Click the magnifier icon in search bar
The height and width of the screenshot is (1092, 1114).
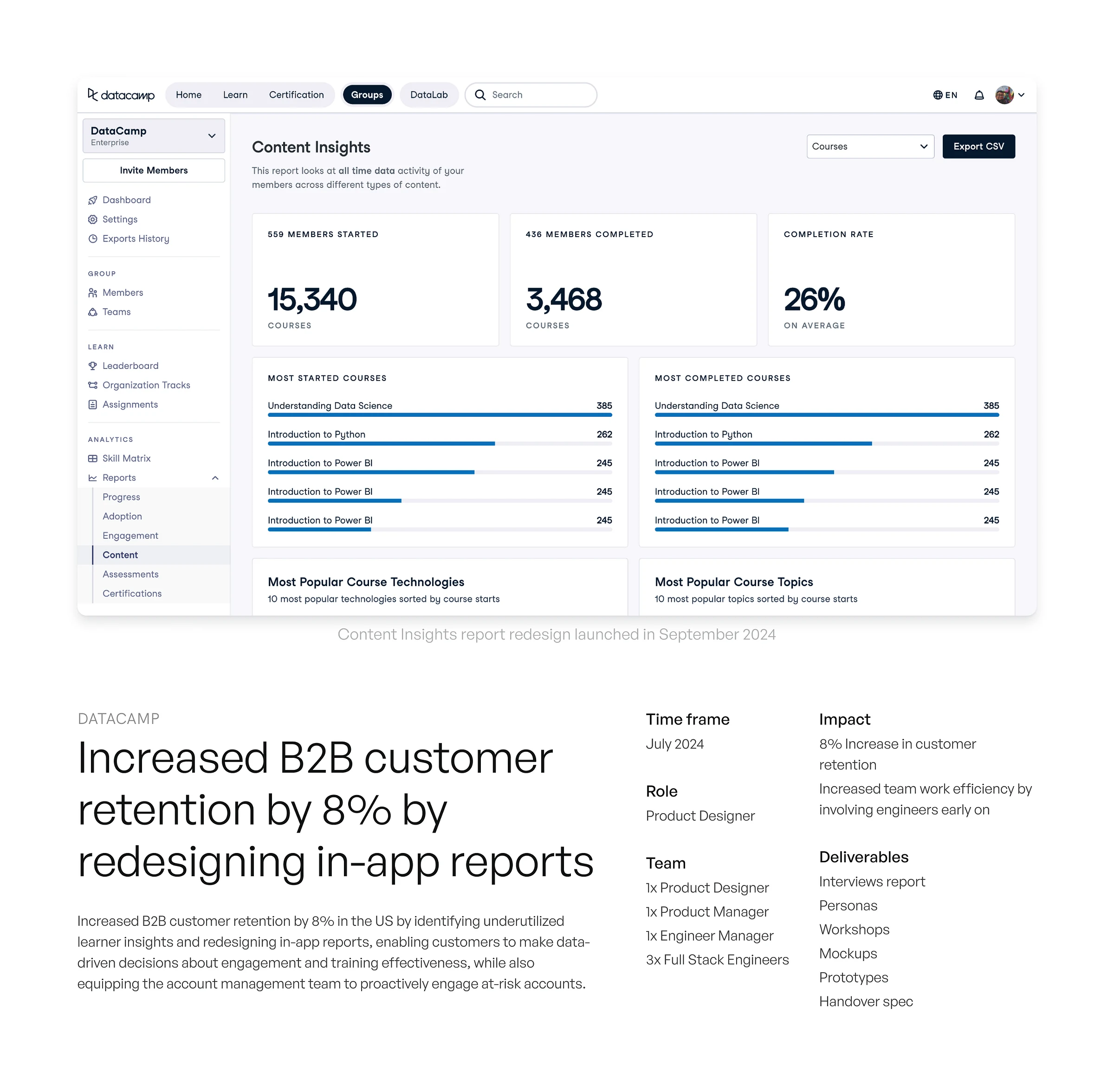[x=480, y=95]
